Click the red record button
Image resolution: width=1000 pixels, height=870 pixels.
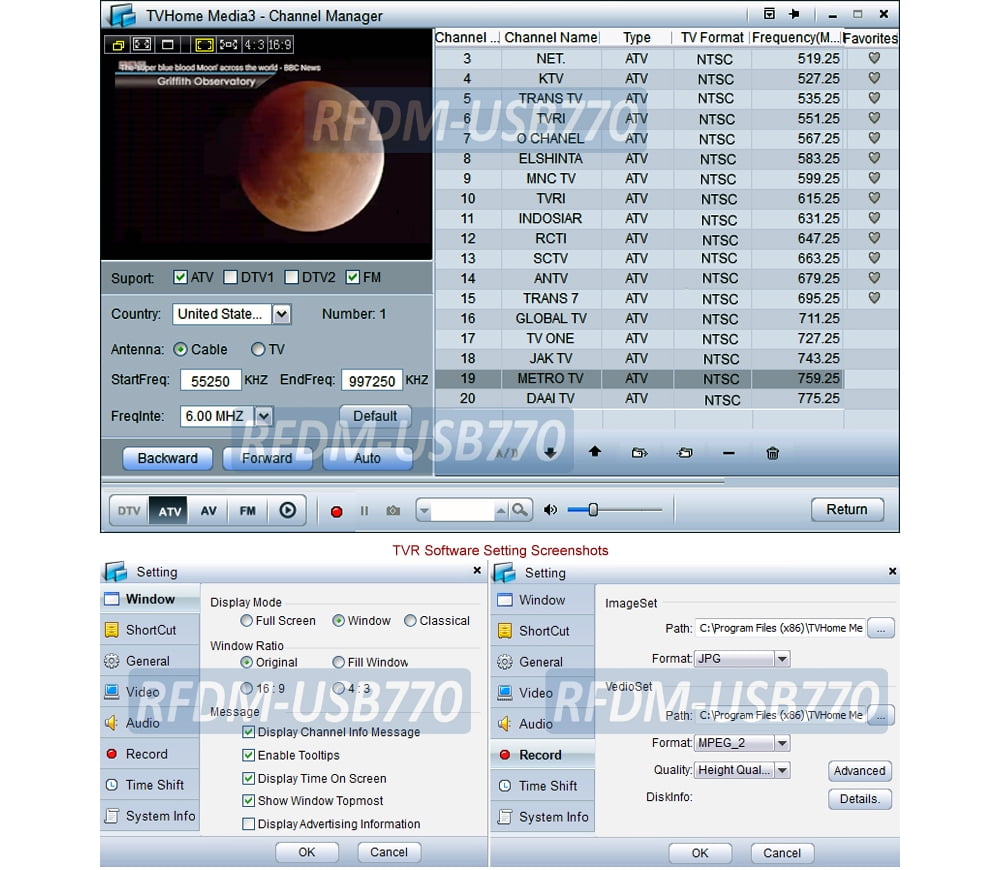tap(336, 511)
